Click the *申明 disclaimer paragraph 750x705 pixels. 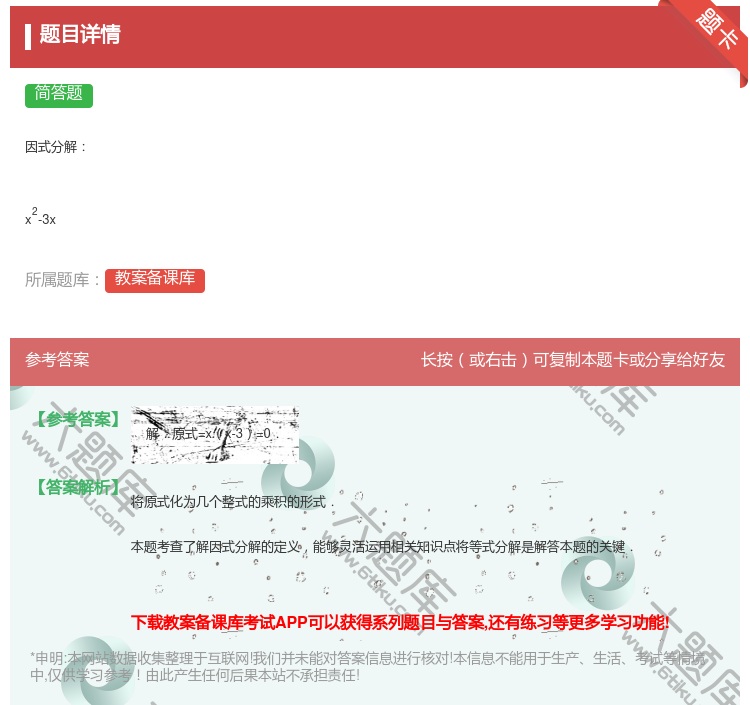tap(367, 667)
